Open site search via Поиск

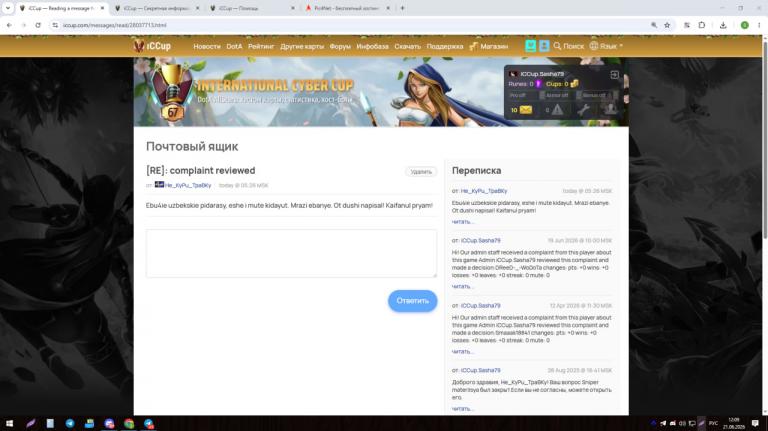[x=569, y=46]
